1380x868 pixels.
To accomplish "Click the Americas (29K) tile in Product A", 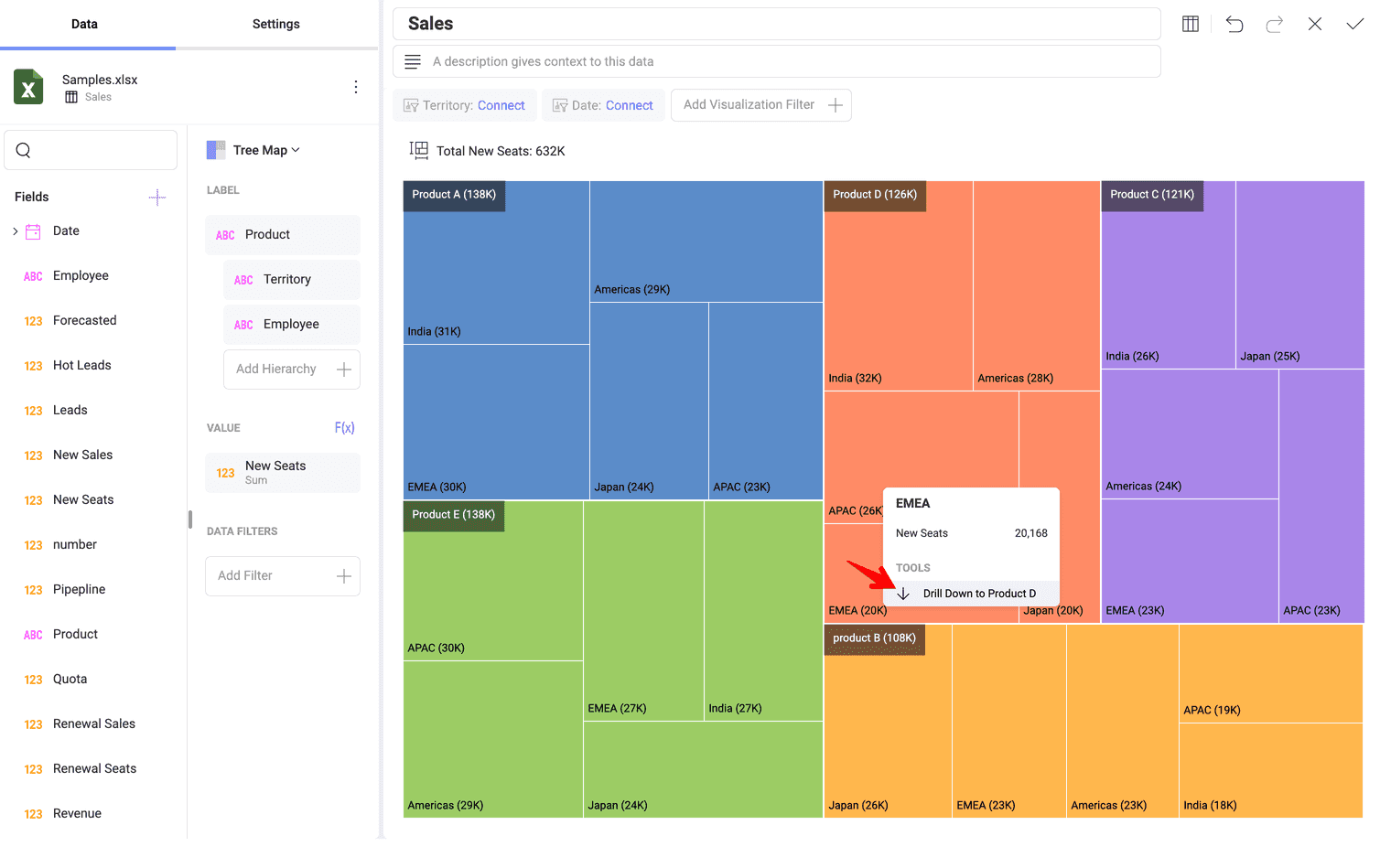I will (x=706, y=241).
